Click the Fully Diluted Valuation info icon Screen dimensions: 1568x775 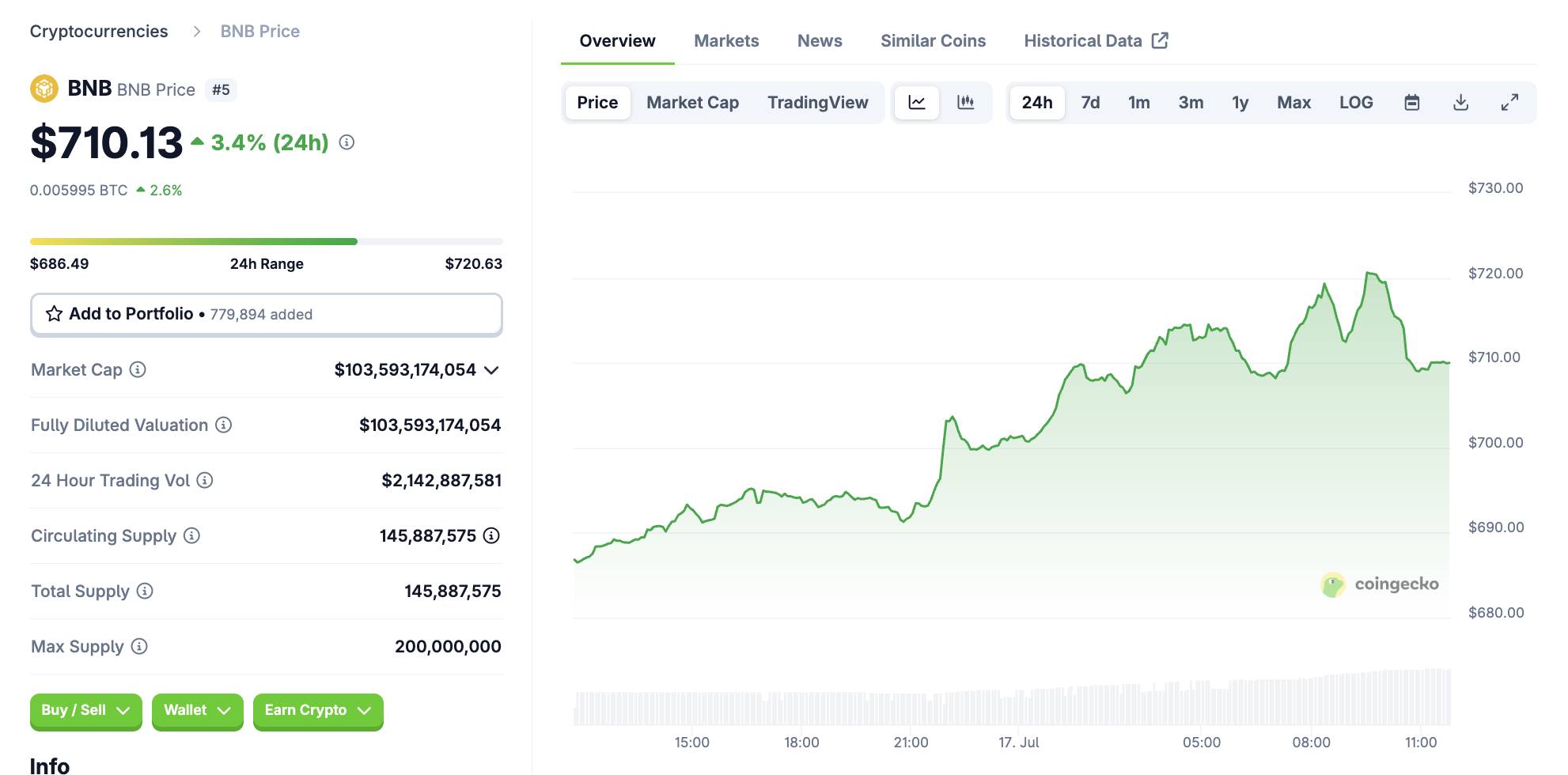pyautogui.click(x=224, y=425)
